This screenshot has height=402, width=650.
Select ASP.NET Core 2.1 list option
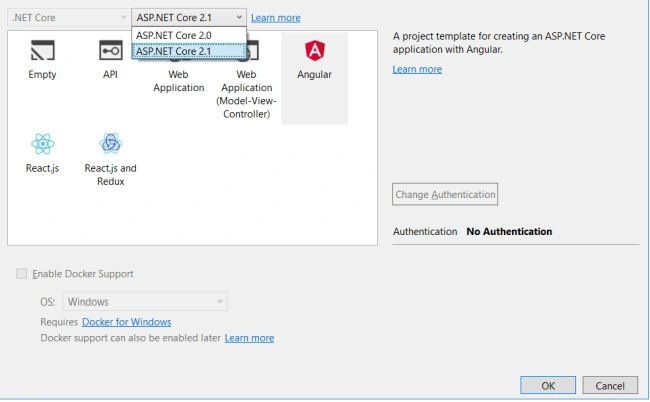(x=189, y=51)
